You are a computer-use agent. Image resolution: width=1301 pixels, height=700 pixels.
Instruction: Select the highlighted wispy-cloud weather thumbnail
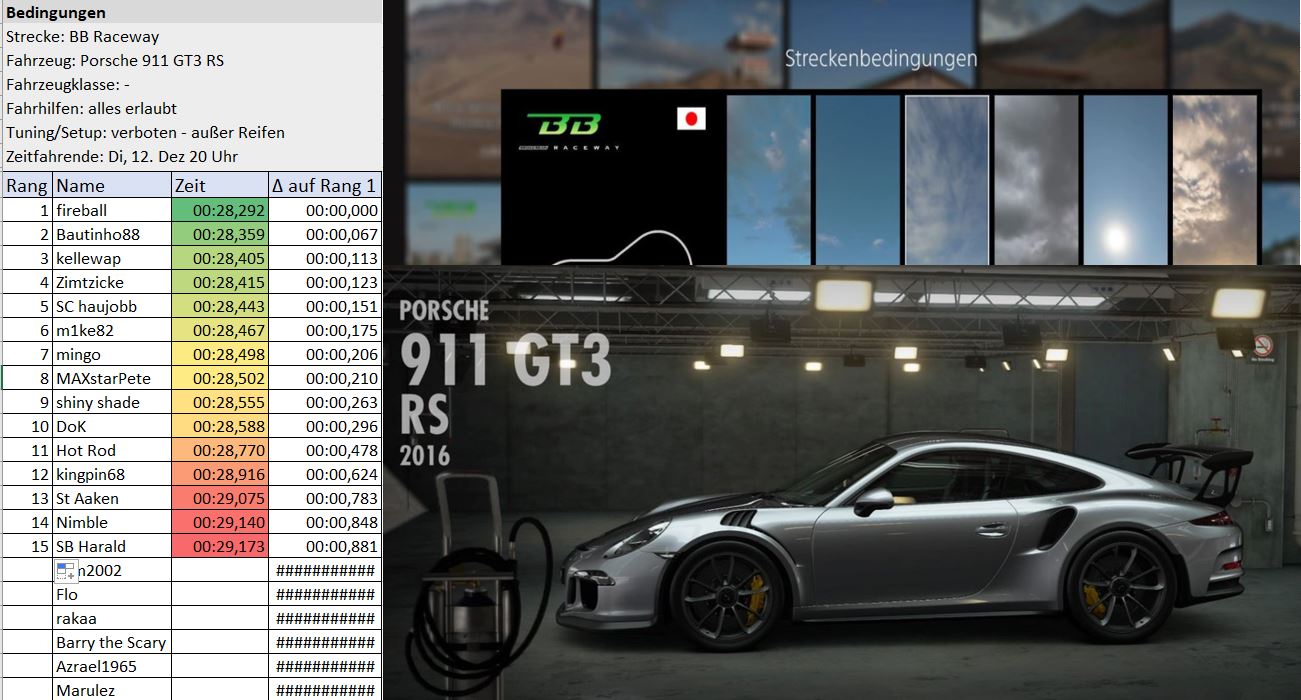tap(946, 180)
